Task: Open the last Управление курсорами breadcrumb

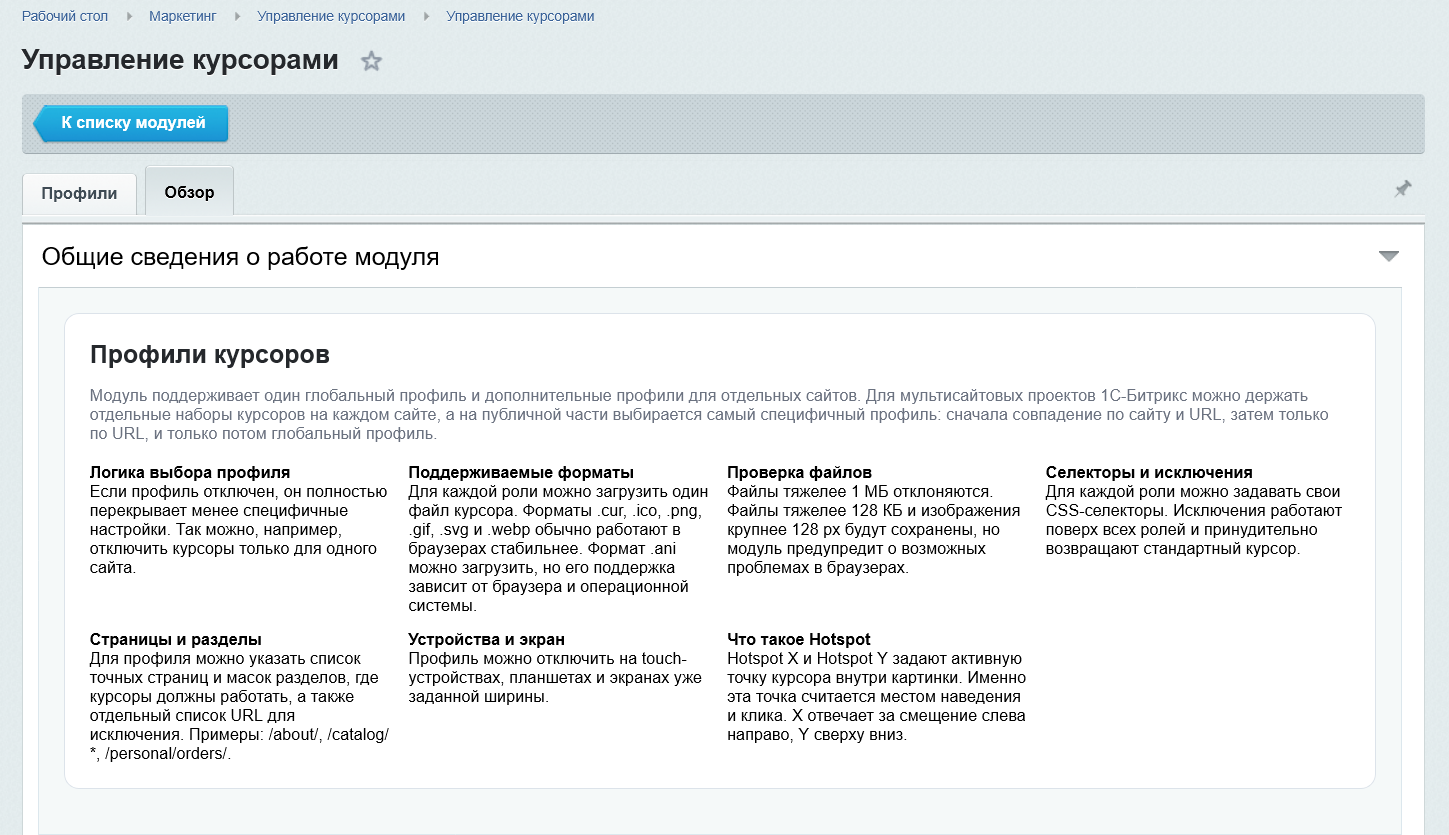Action: point(520,16)
